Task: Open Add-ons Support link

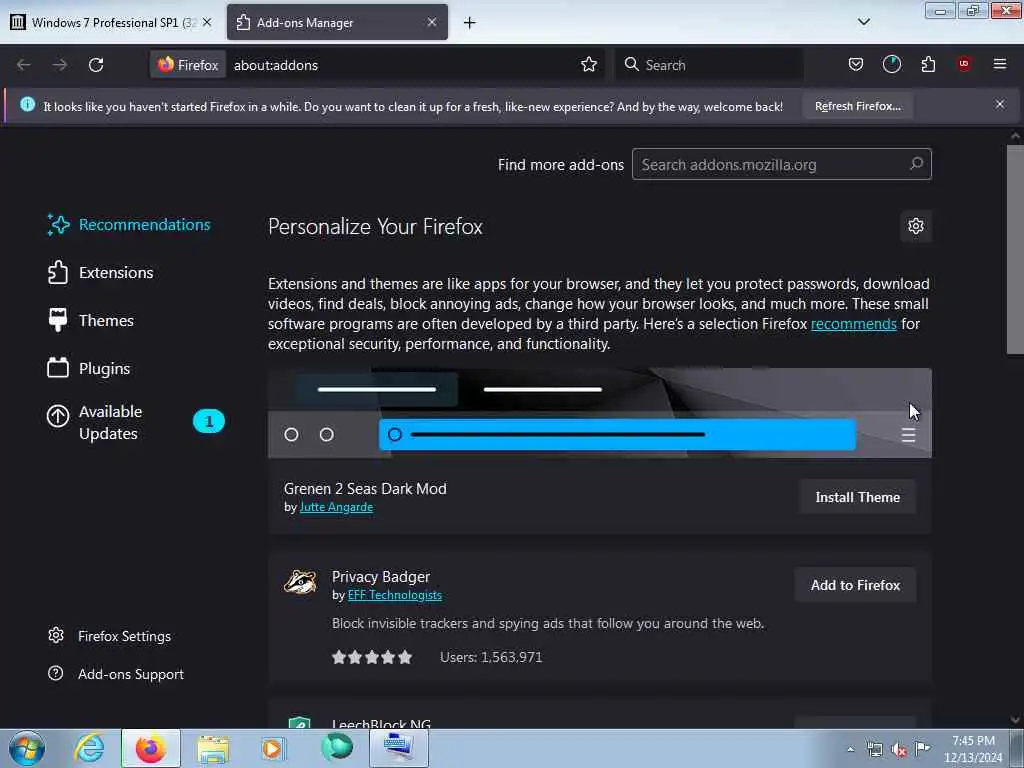Action: point(116,674)
